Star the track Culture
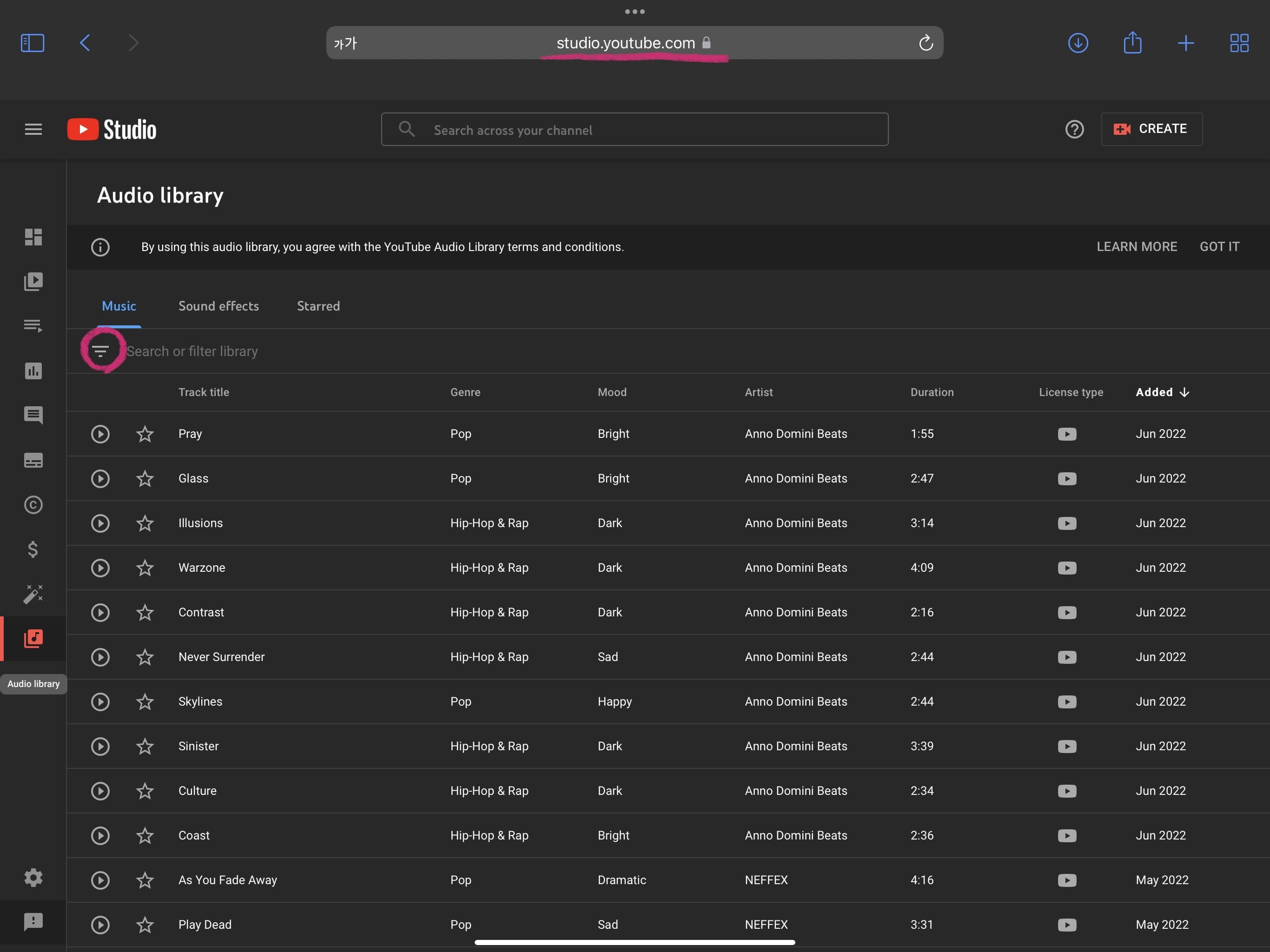This screenshot has width=1270, height=952. 145,791
